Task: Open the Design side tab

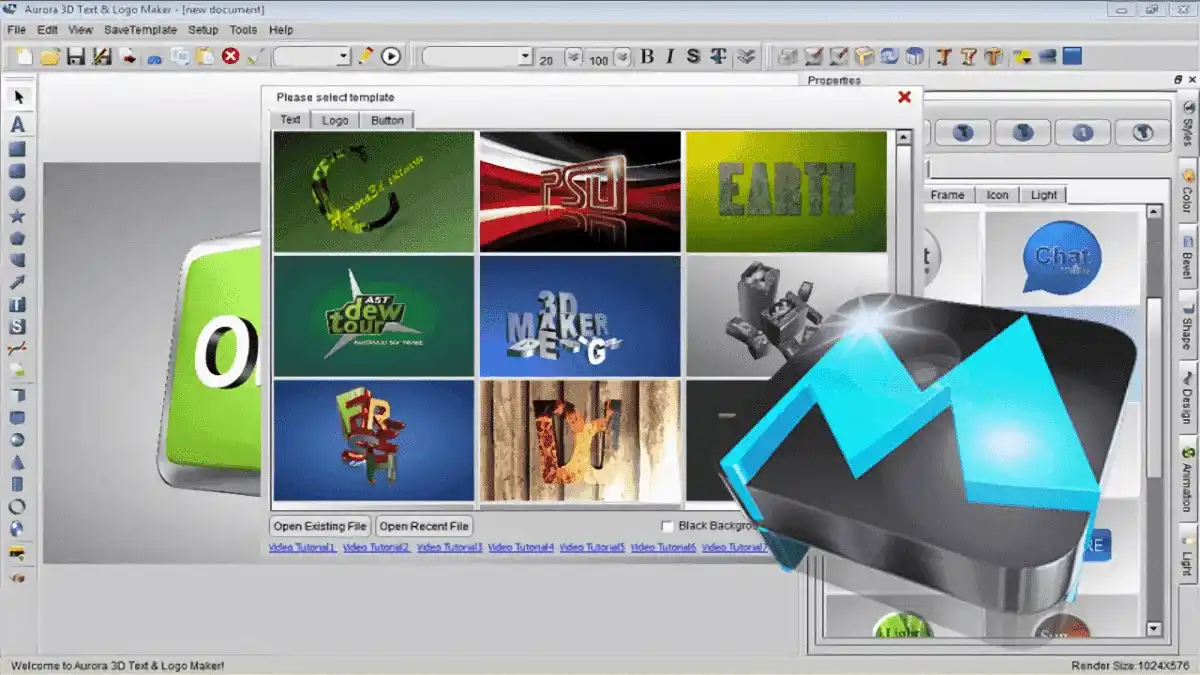Action: (x=1187, y=395)
